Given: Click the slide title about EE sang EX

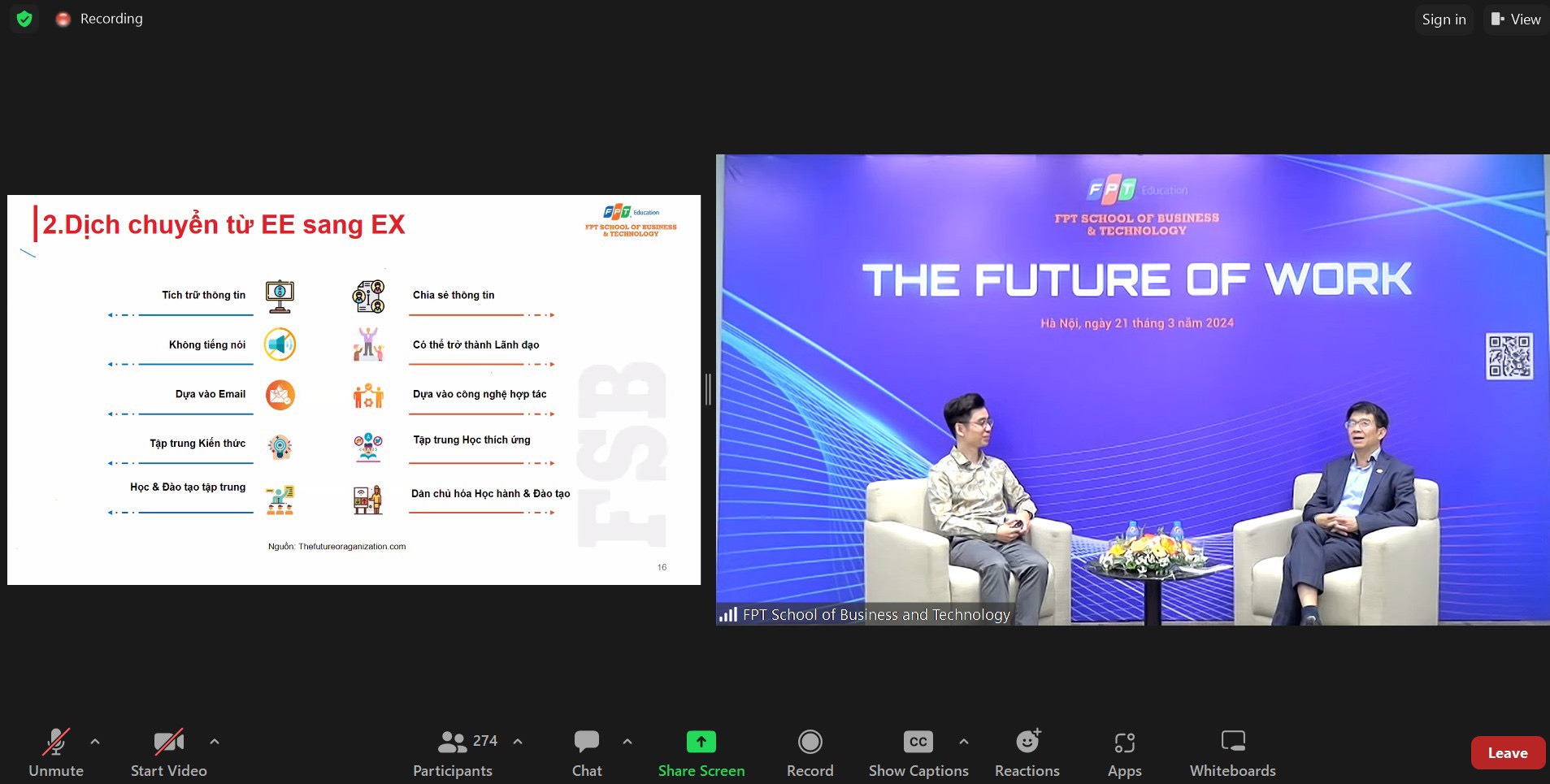Looking at the screenshot, I should pos(224,224).
